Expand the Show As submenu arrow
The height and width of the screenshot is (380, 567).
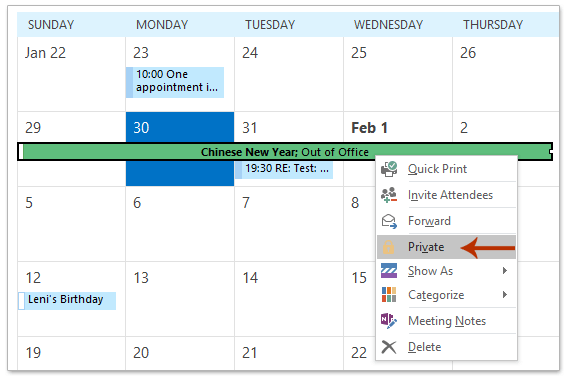tap(505, 270)
